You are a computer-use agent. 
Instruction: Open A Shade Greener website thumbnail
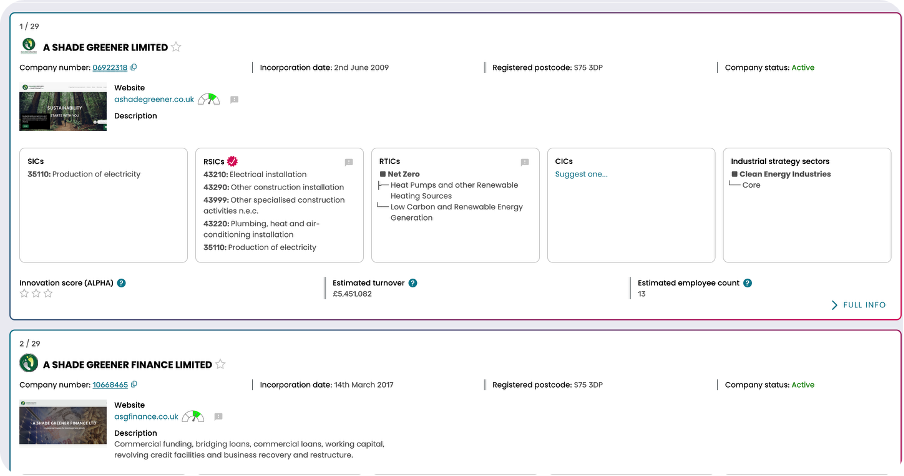coord(63,108)
